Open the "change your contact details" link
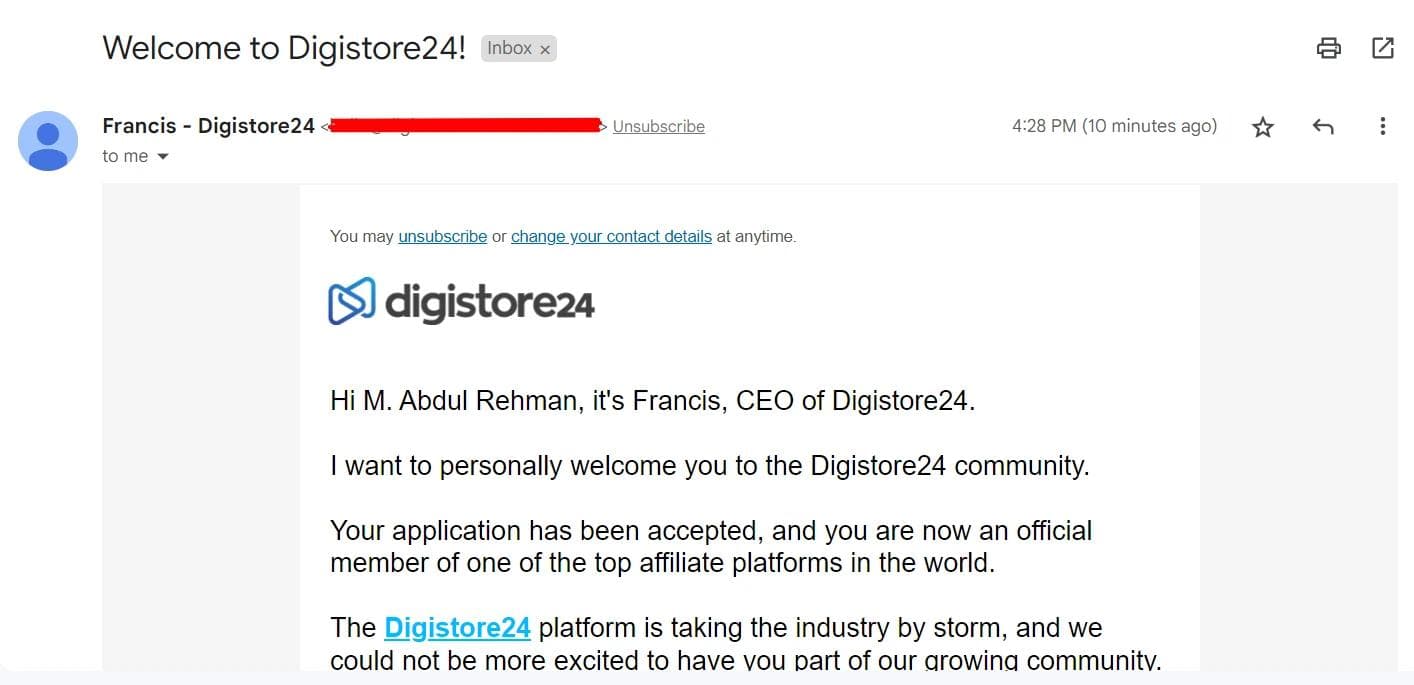Viewport: 1414px width, 685px height. point(611,237)
